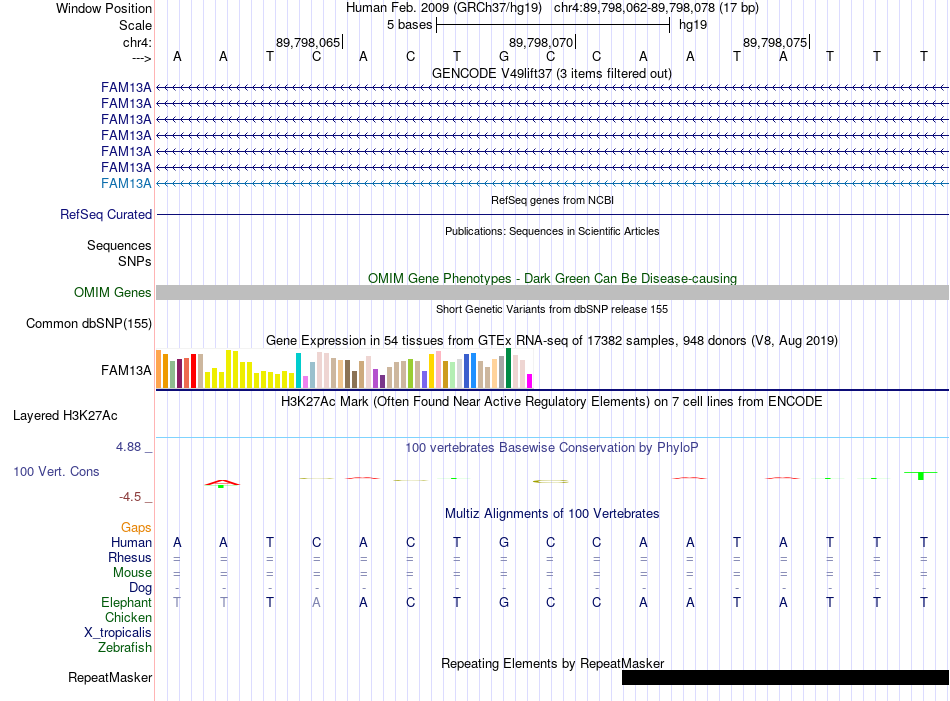Click the Zebrafish species alignment label

125,648
